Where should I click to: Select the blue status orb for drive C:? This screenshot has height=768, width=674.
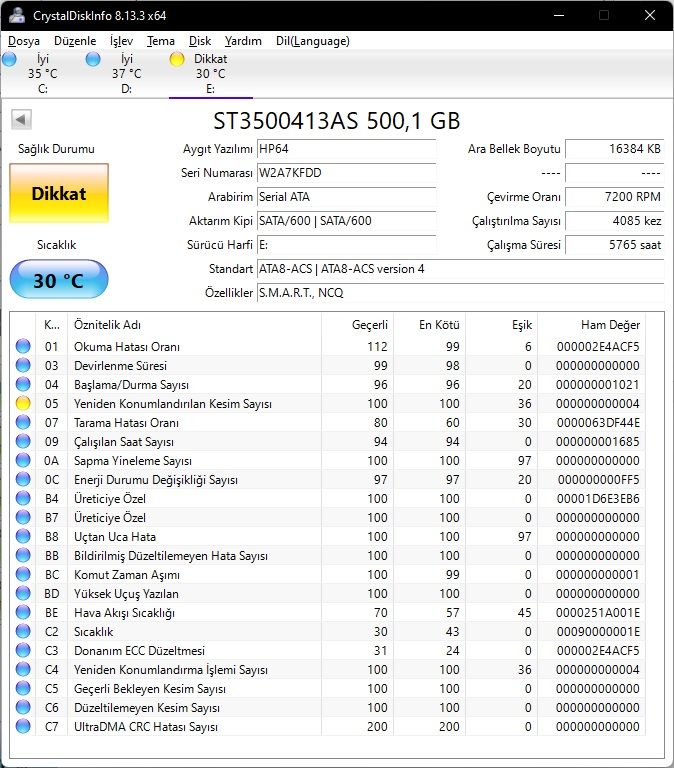tap(9, 59)
